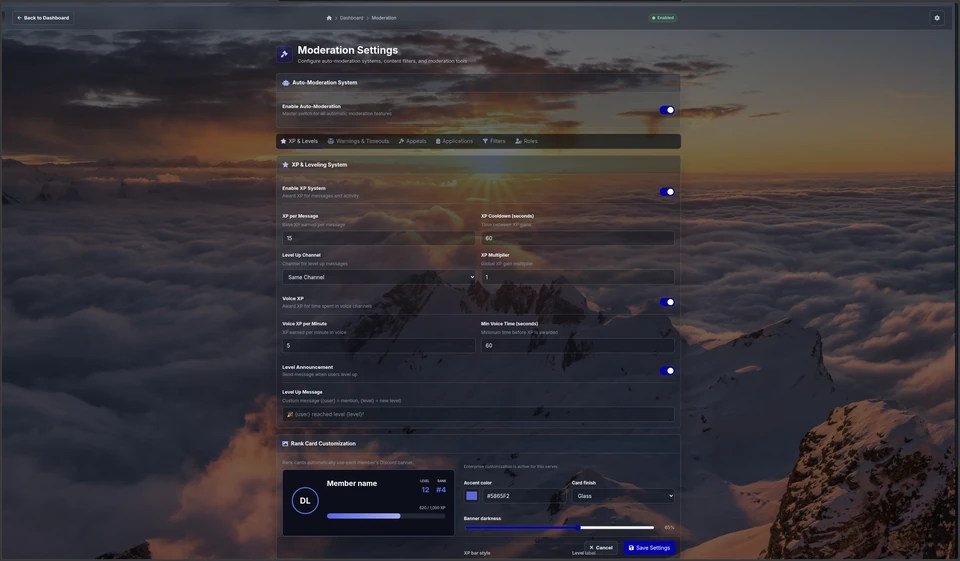
Task: Click the robot icon in Auto-Moderation System header
Action: tap(285, 83)
